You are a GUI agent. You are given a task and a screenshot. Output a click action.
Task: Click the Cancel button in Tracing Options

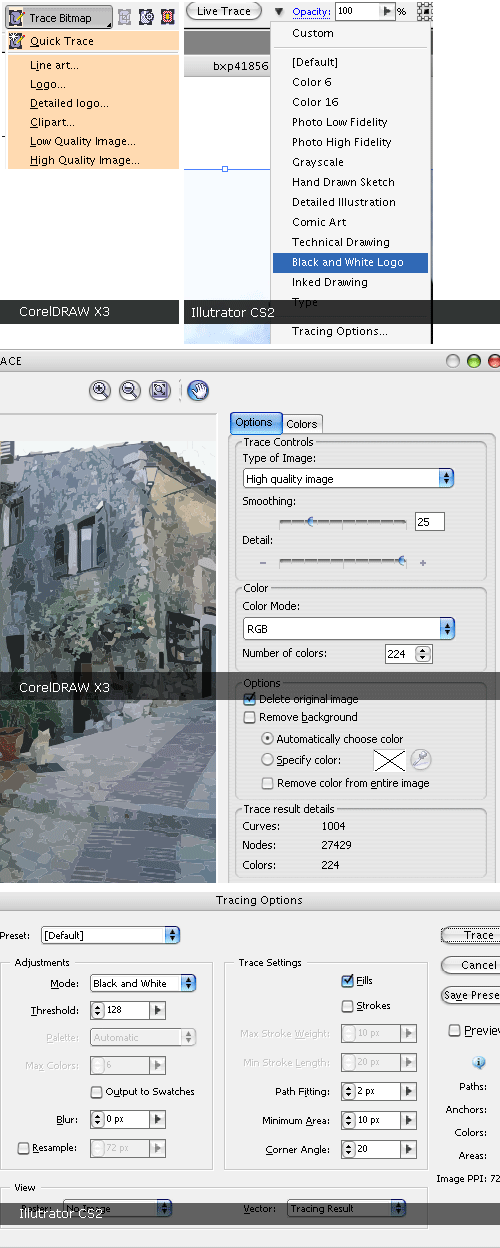click(471, 965)
